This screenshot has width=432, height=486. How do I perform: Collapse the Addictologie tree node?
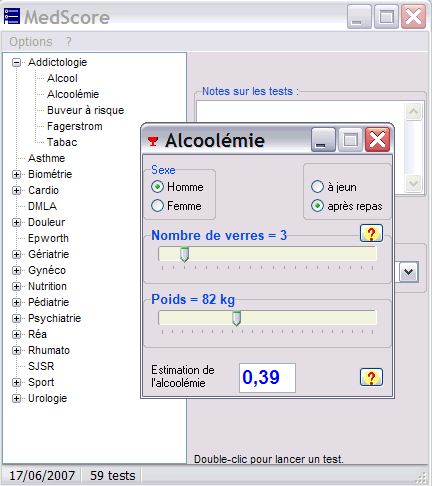click(x=16, y=62)
